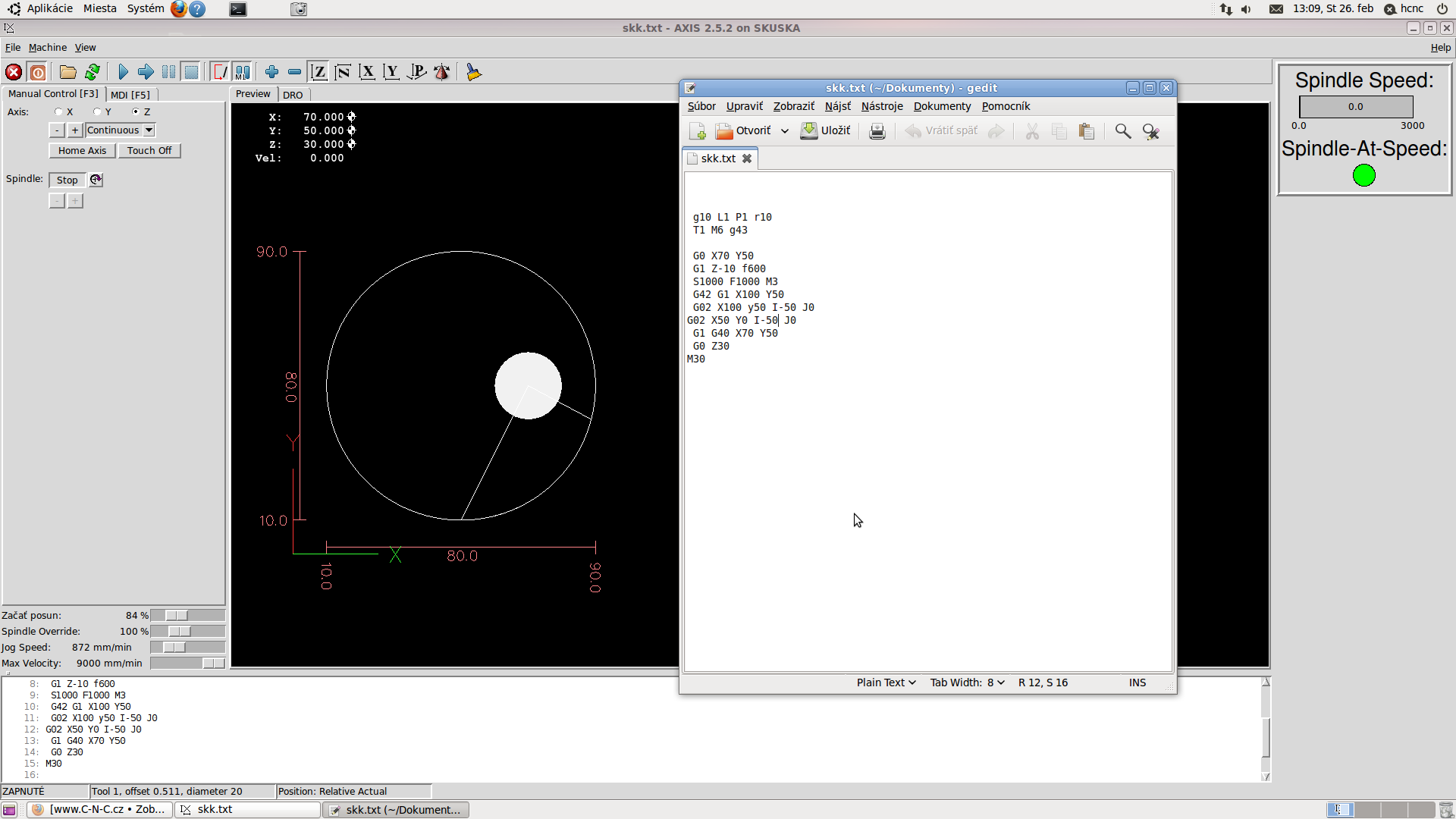This screenshot has width=1456, height=819.
Task: Expand the Plain Text language dropdown
Action: point(886,682)
